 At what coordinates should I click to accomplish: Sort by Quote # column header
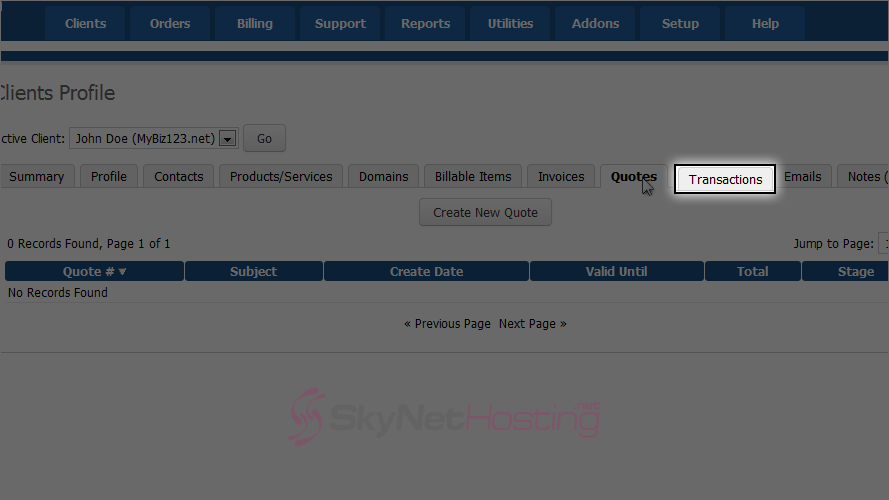pos(94,272)
